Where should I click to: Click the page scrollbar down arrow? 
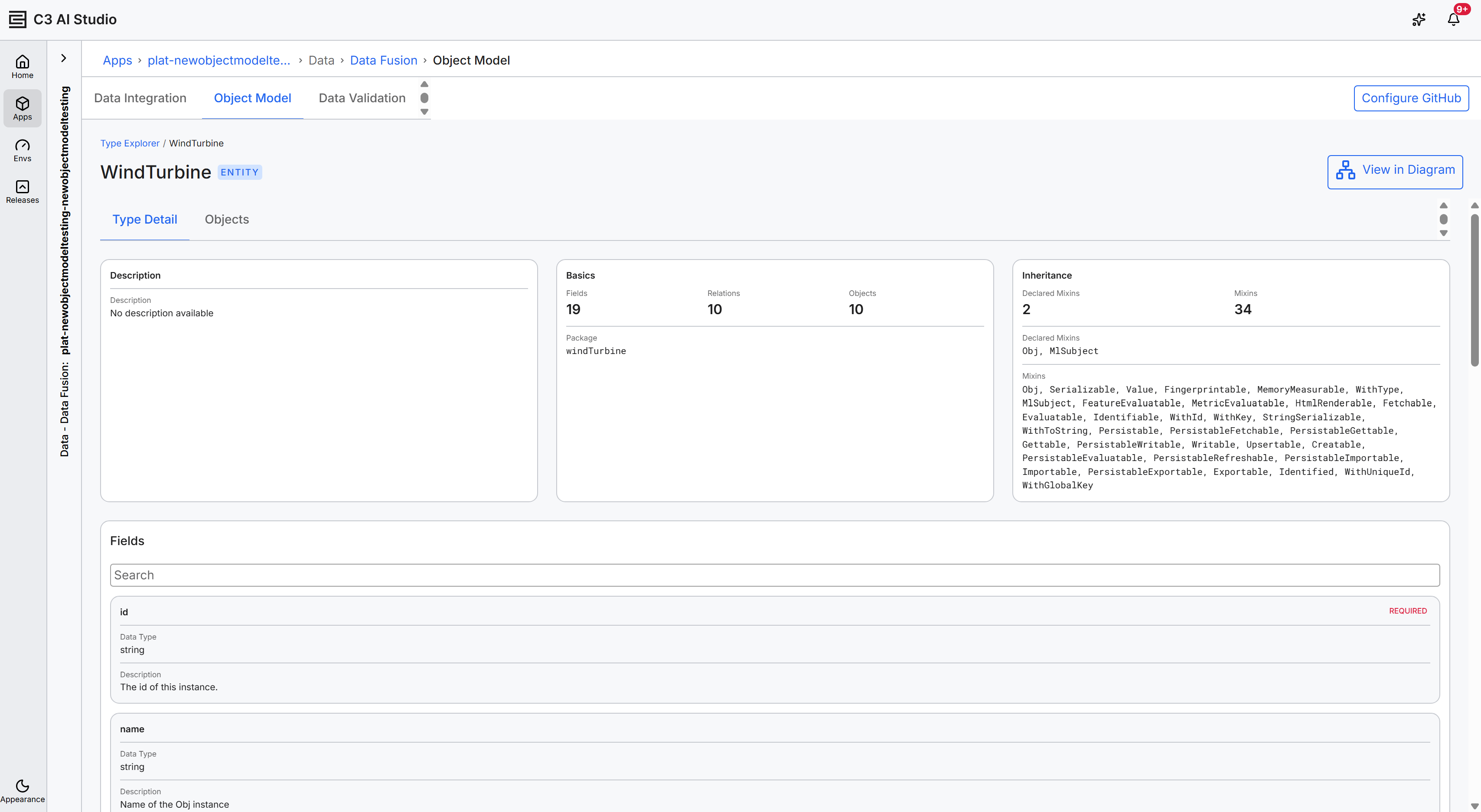(x=1474, y=806)
